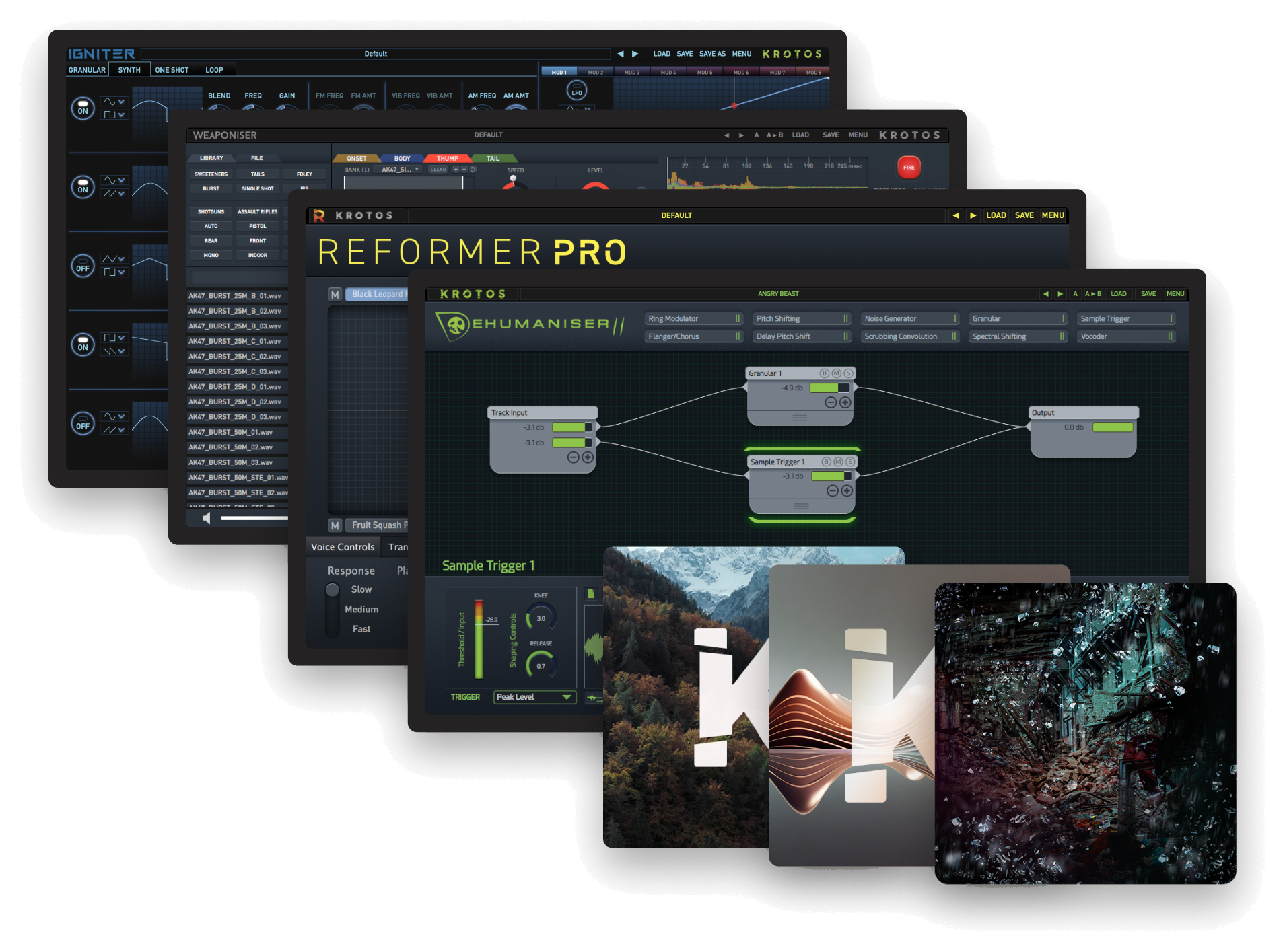Click plus icon on Sample Trigger 1 node
Image resolution: width=1285 pixels, height=952 pixels.
[847, 490]
